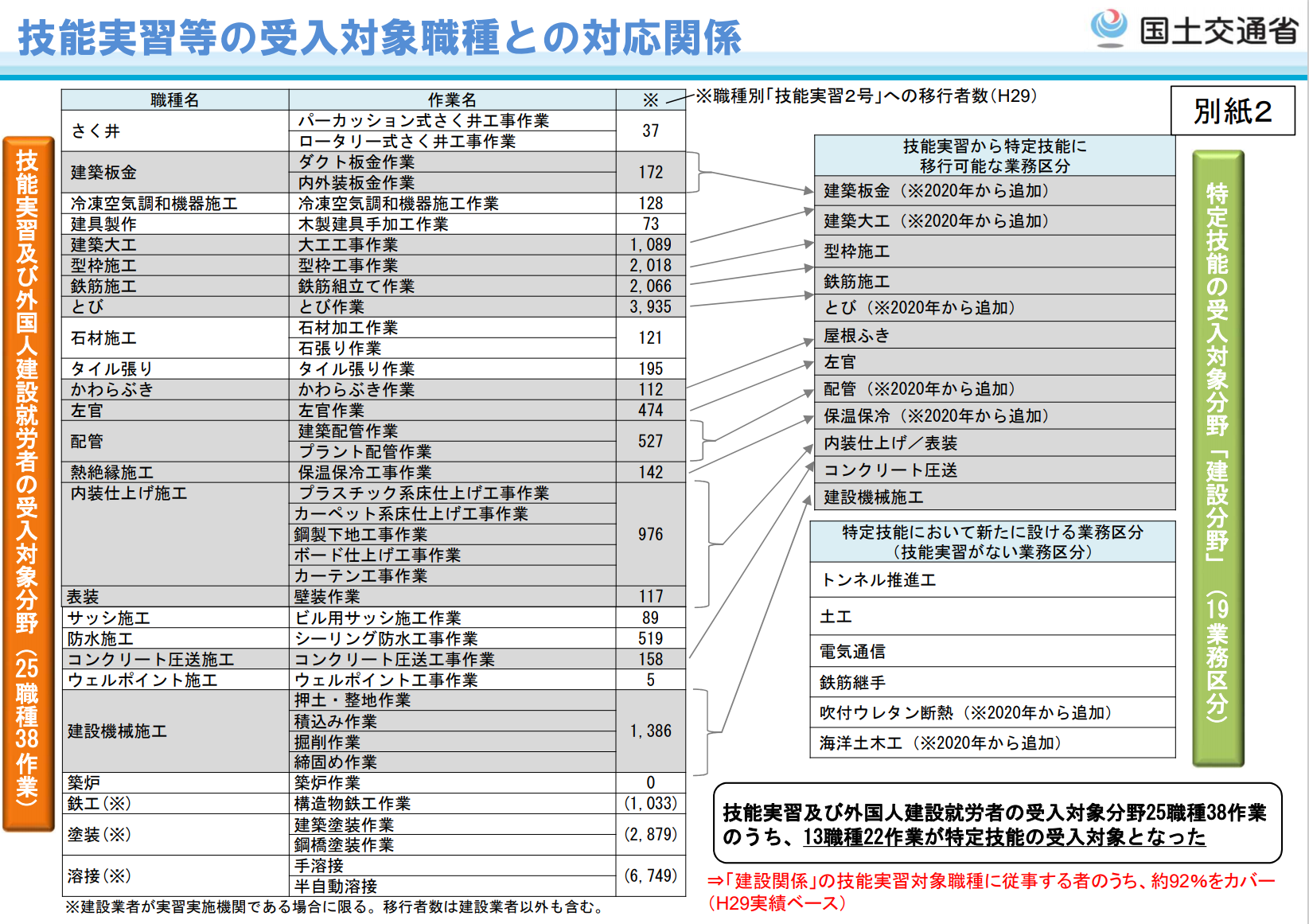Select ロータリー式さく井工事作業 row
The width and height of the screenshot is (1309, 924).
(452, 141)
